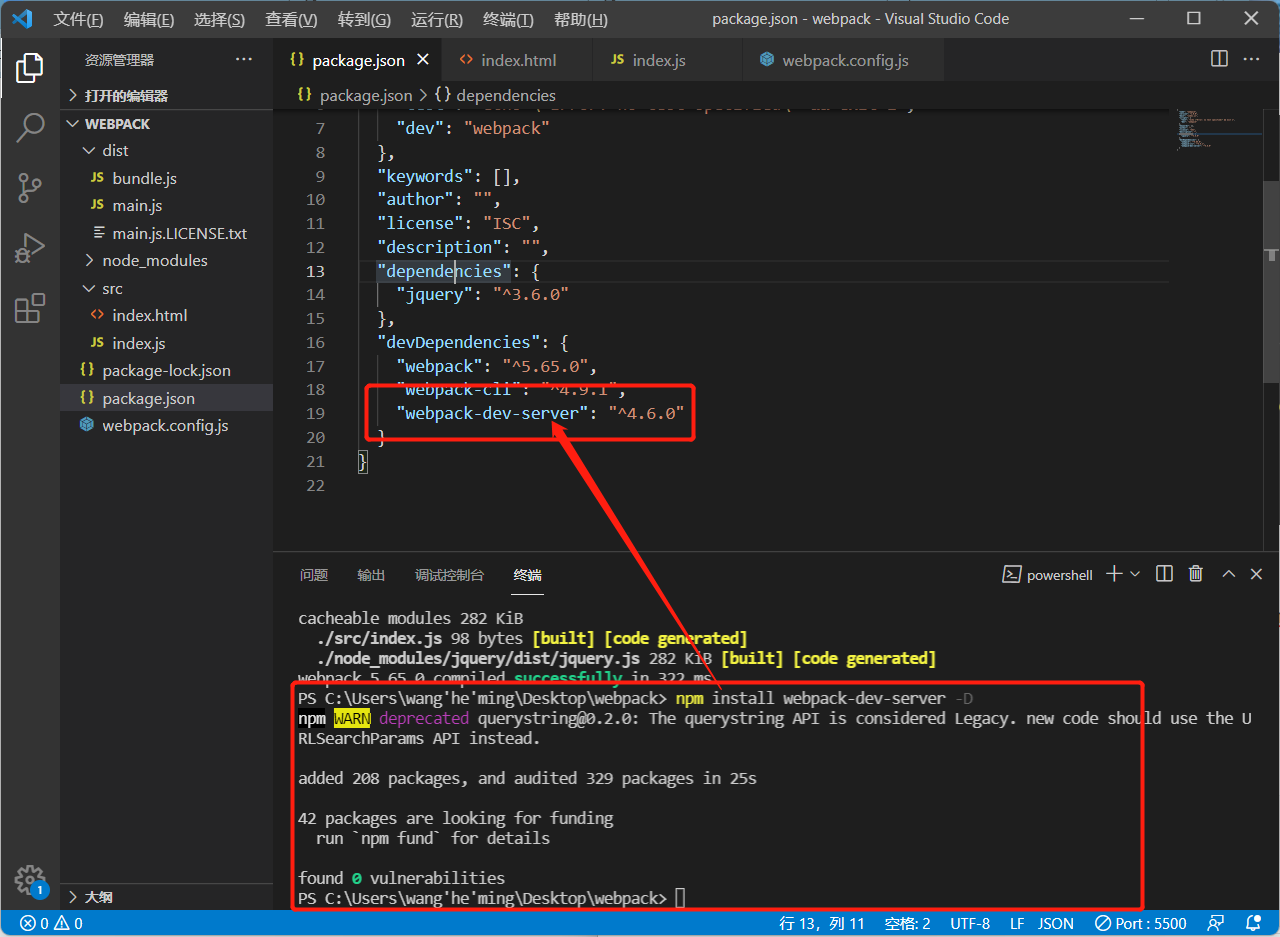Viewport: 1280px width, 937px height.
Task: Switch to the 问题 (Problems) panel tab
Action: point(314,575)
